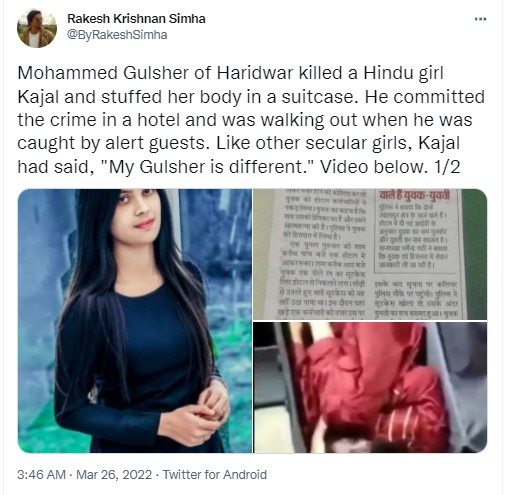Open the Hindi newspaper clipping image

pos(370,254)
